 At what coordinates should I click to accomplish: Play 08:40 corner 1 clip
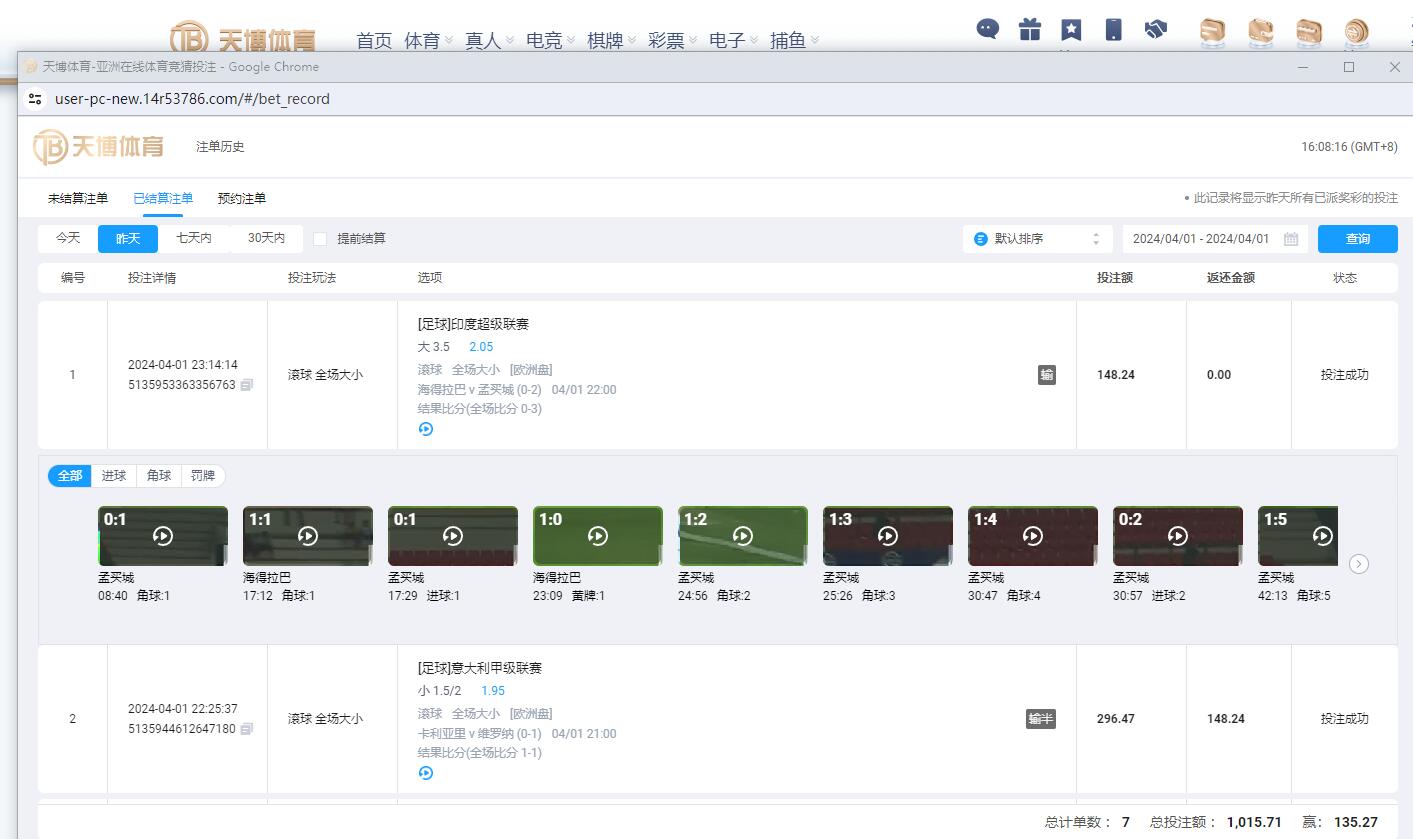pos(163,536)
